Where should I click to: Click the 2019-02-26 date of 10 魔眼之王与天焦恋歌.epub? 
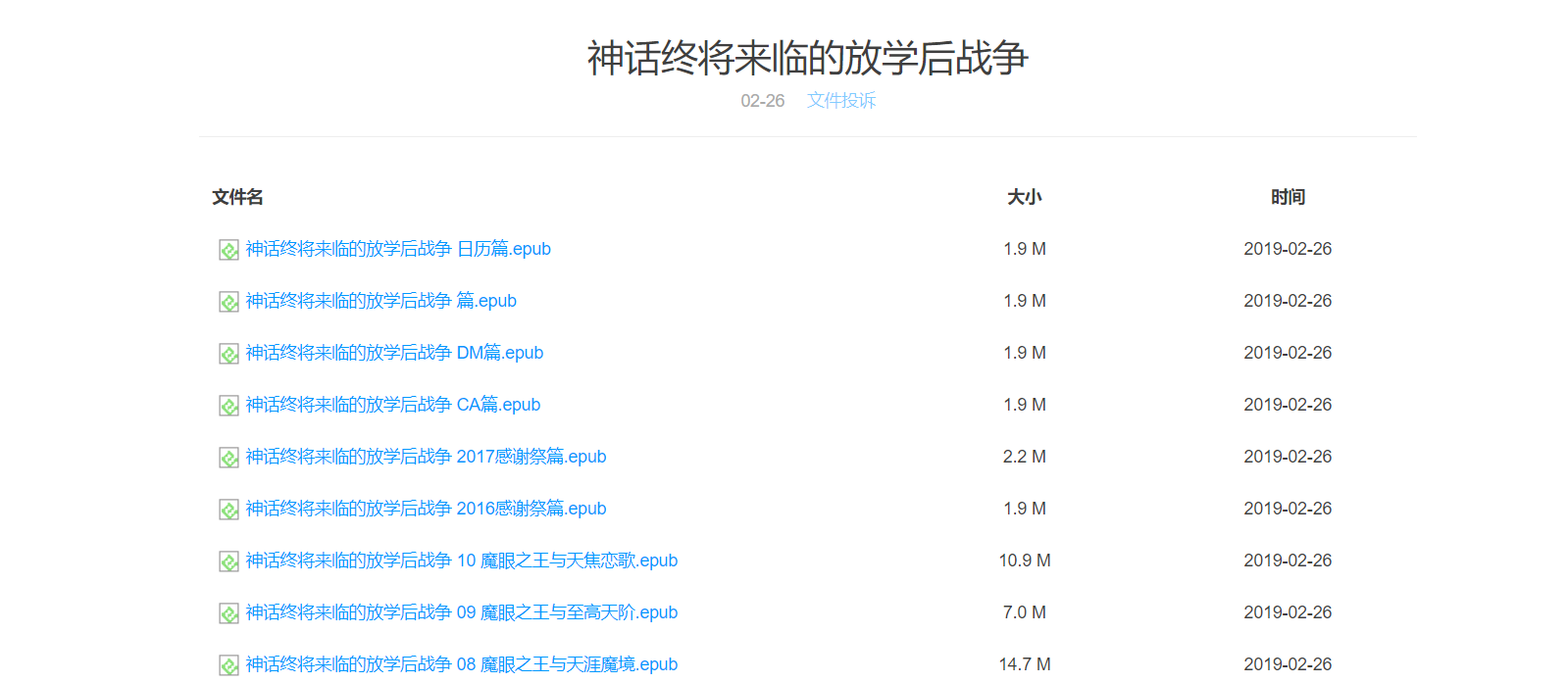tap(1288, 561)
